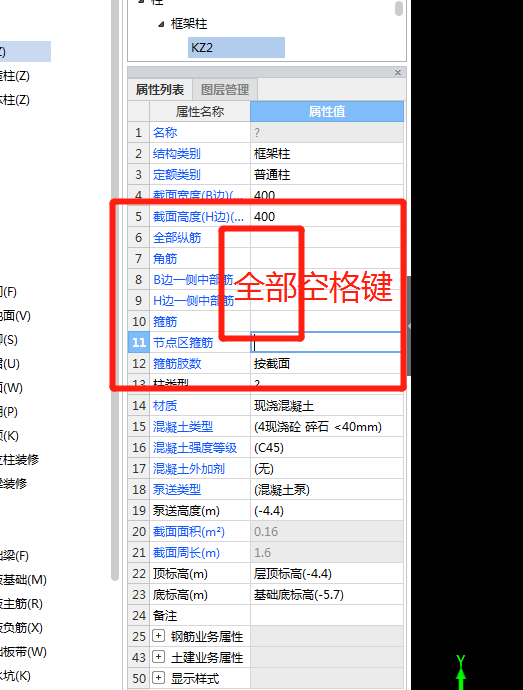This screenshot has height=690, width=523.
Task: Click the 截面高度(H边) property name
Action: (x=198, y=217)
